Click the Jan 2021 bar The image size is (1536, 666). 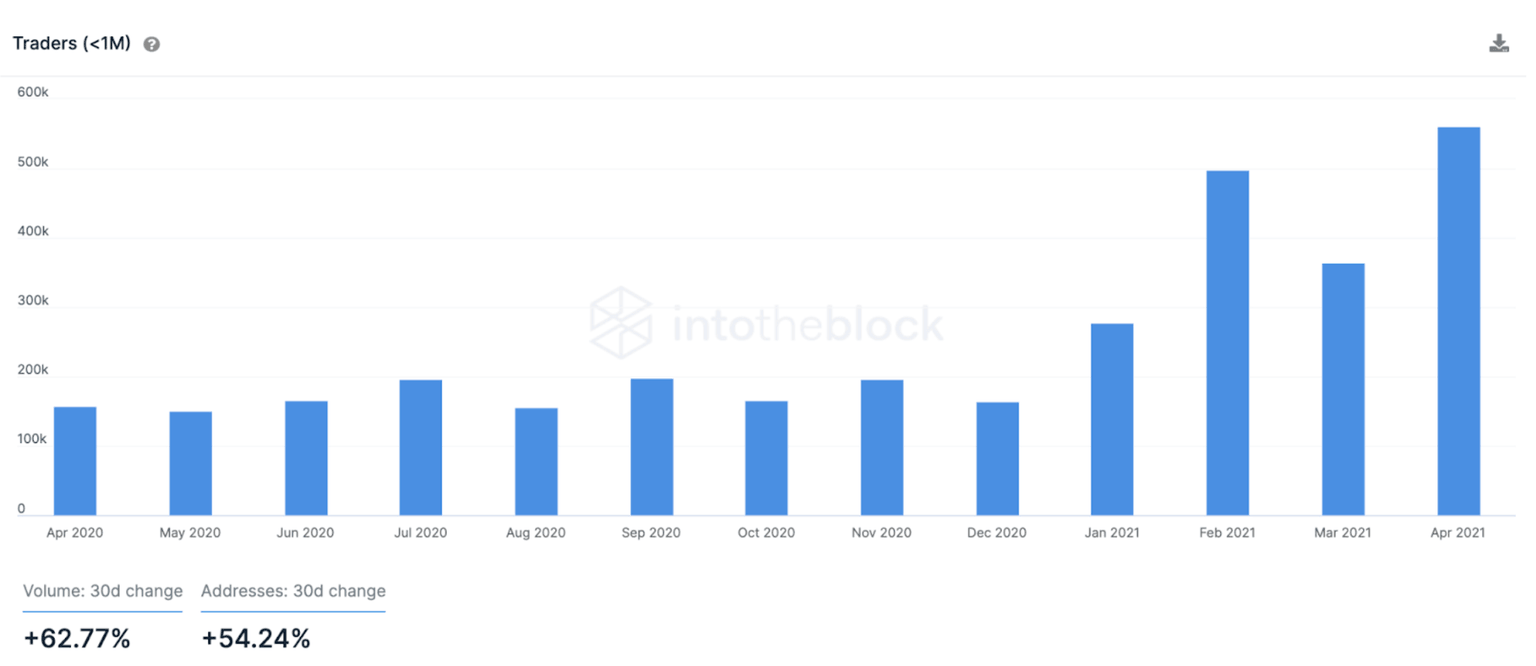point(1111,415)
